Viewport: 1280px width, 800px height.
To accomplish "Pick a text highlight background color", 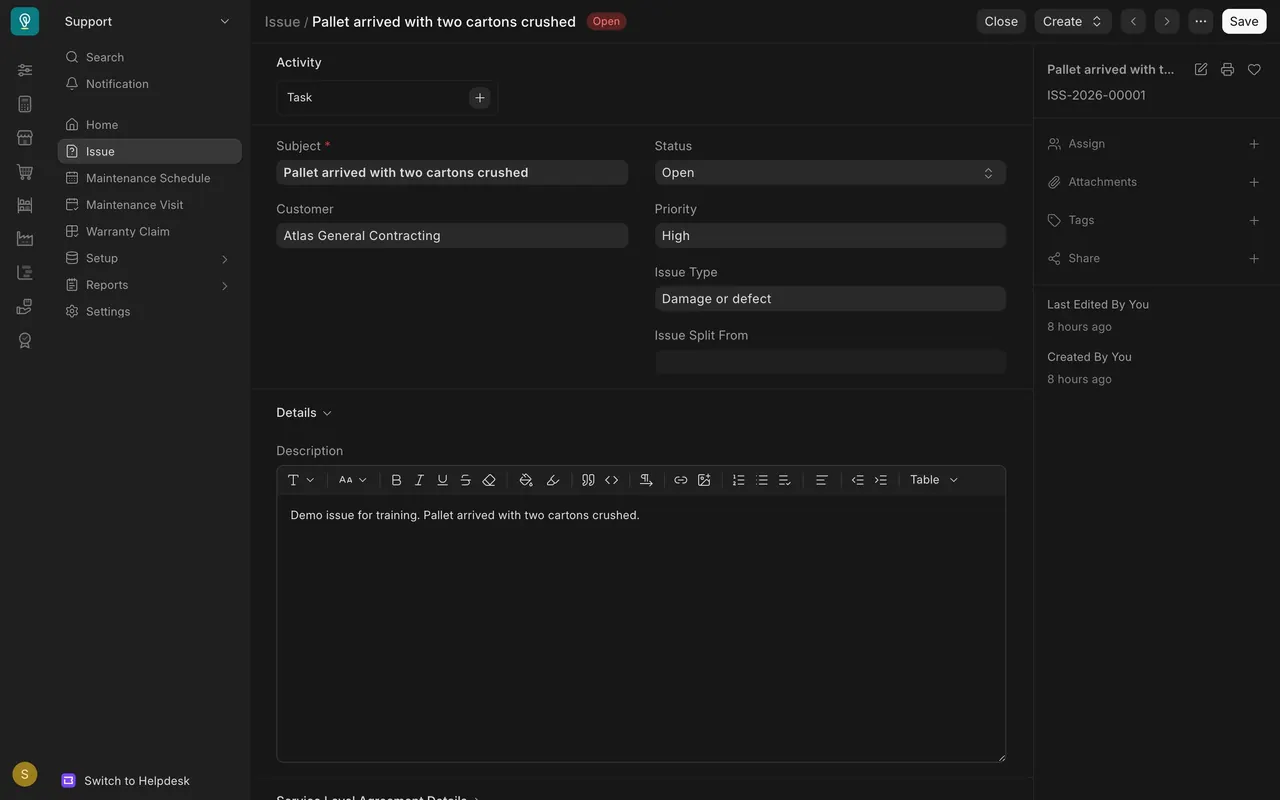I will [553, 480].
